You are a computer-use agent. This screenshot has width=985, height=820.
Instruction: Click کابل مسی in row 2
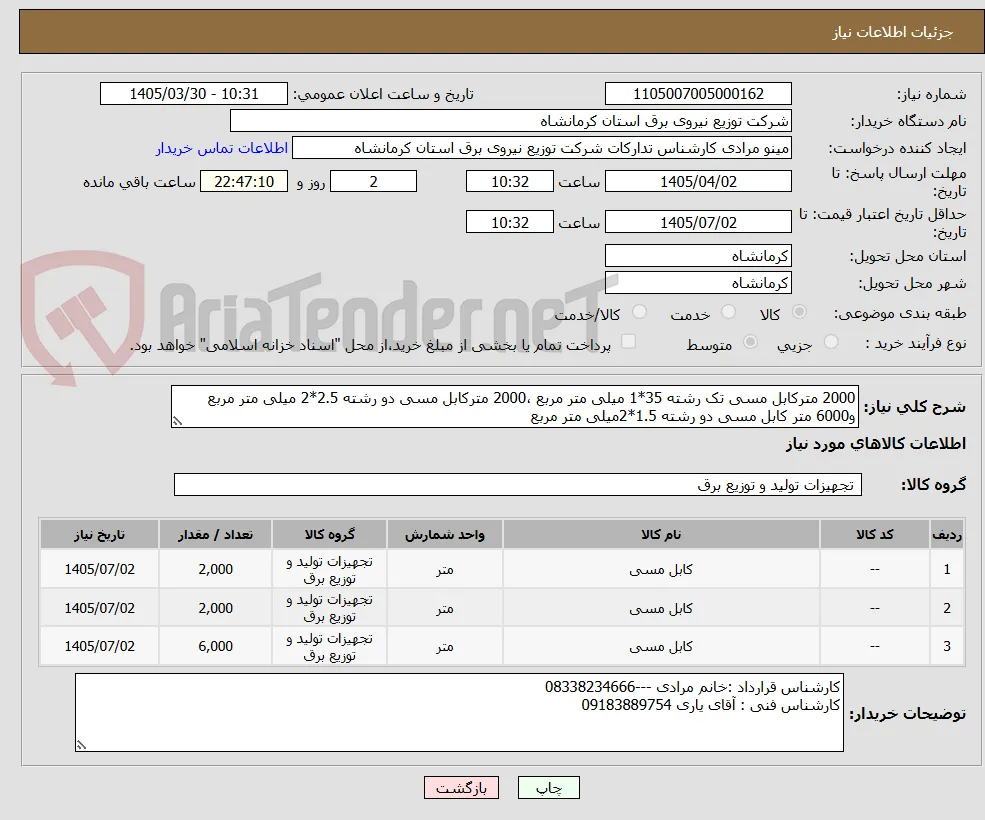[x=661, y=608]
